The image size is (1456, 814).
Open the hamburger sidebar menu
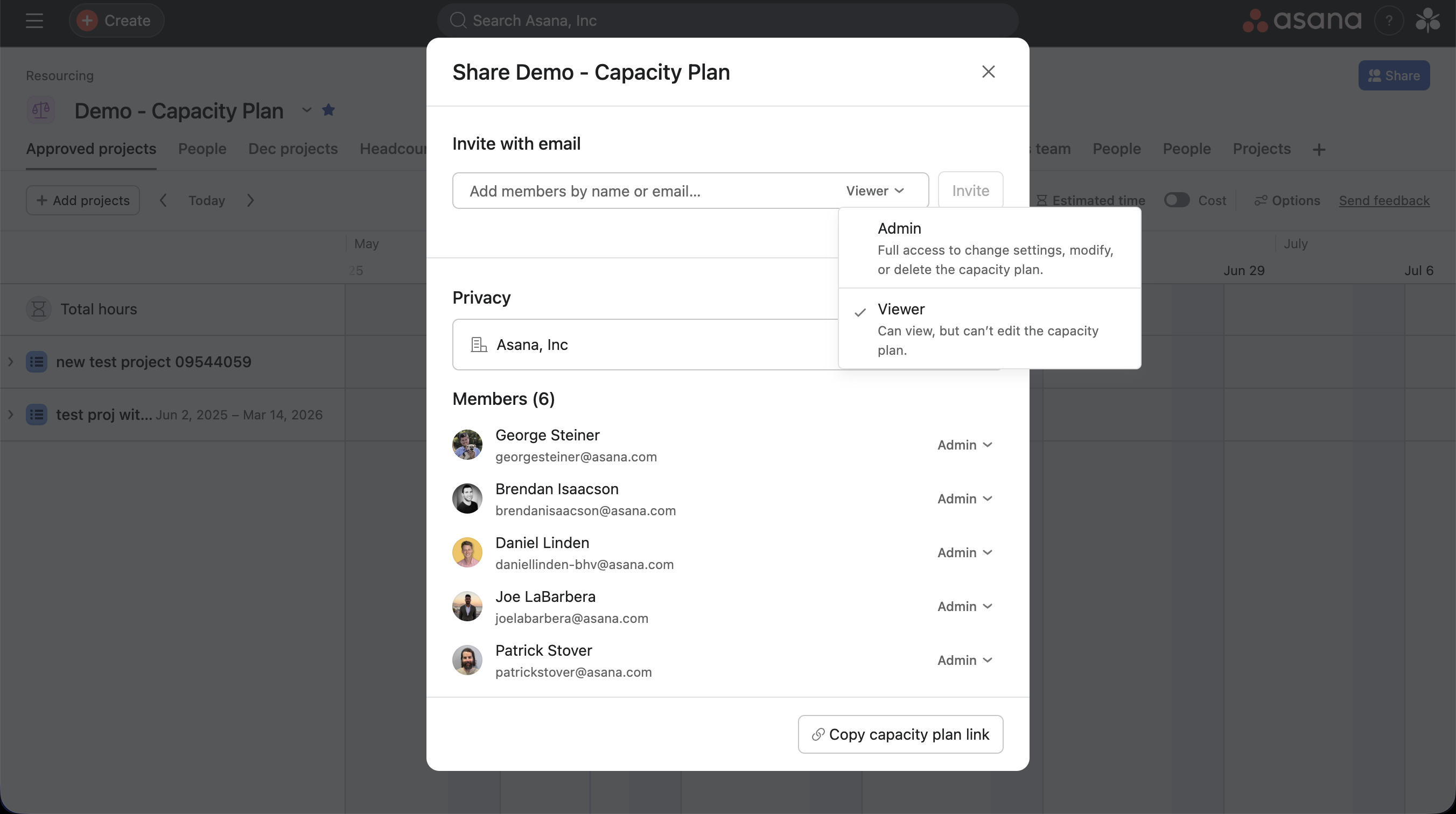coord(34,21)
